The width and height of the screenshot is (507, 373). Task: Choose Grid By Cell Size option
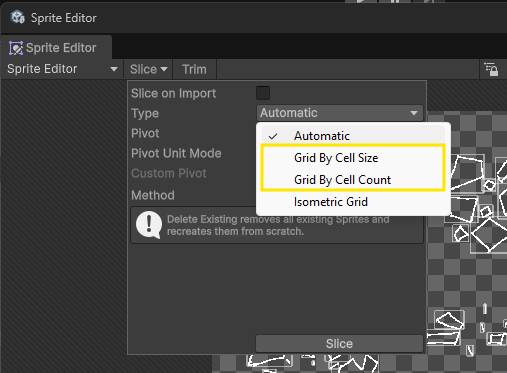coord(353,158)
